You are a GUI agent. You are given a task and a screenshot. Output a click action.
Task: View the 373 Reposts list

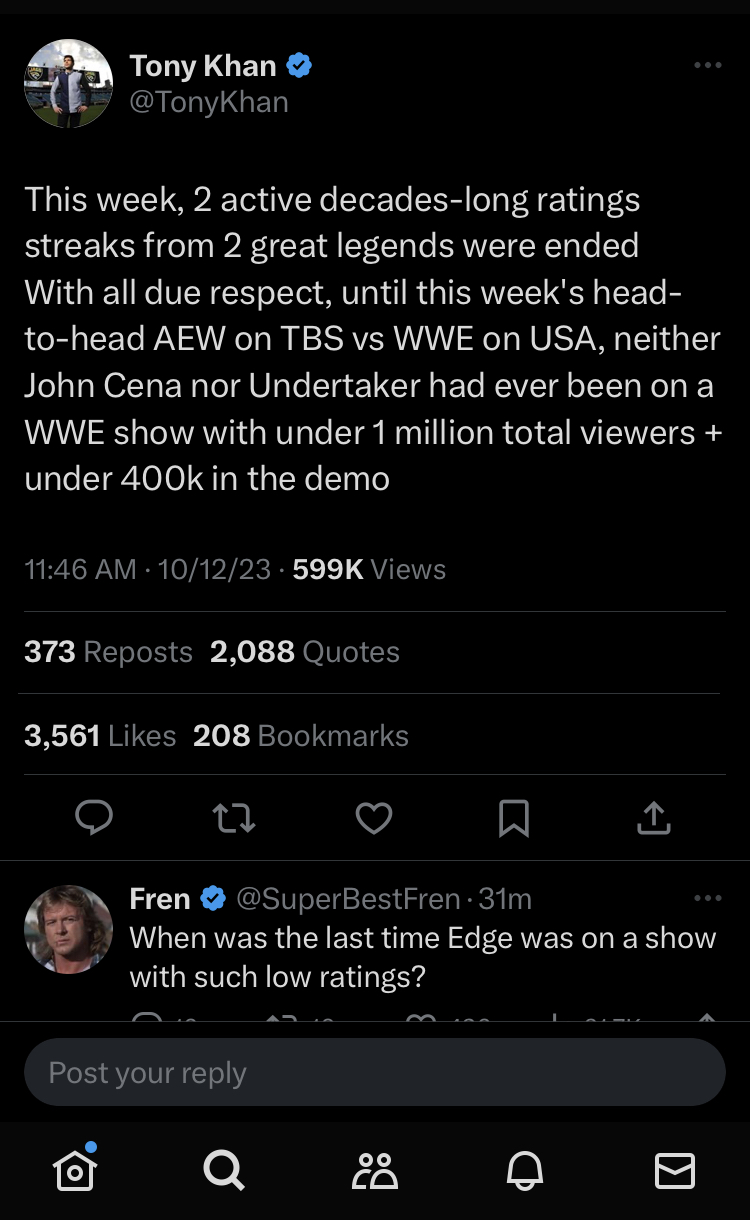[x=108, y=652]
